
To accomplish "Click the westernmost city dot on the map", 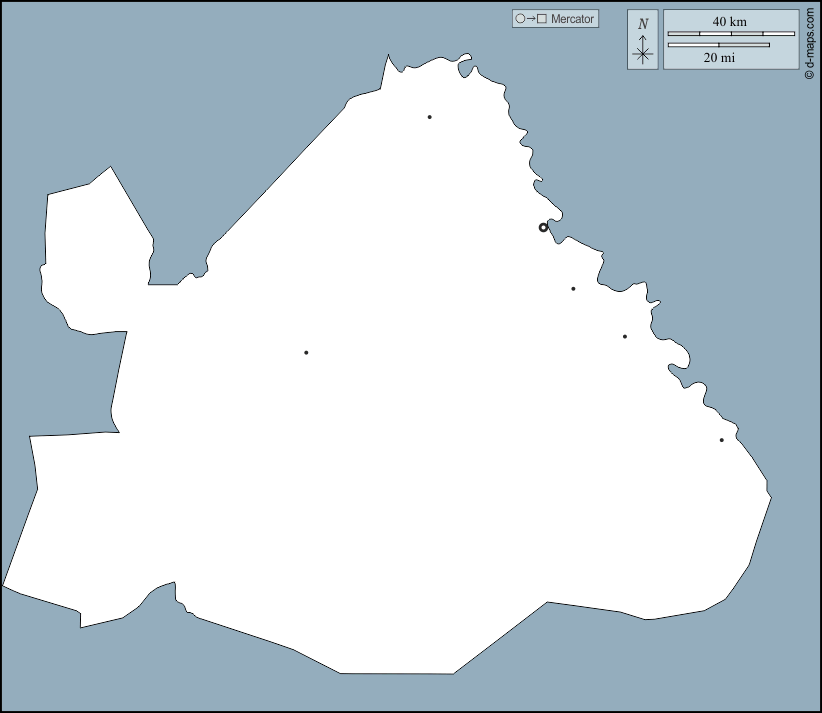I will 306,352.
